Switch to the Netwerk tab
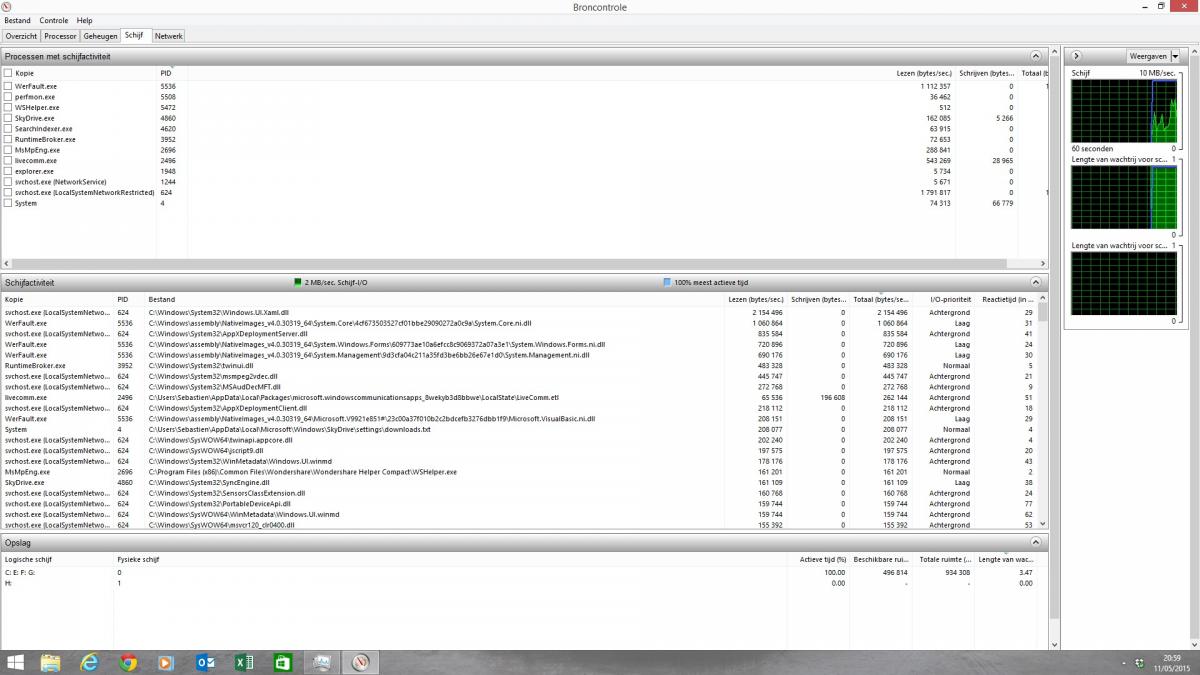The width and height of the screenshot is (1200, 675). 168,36
